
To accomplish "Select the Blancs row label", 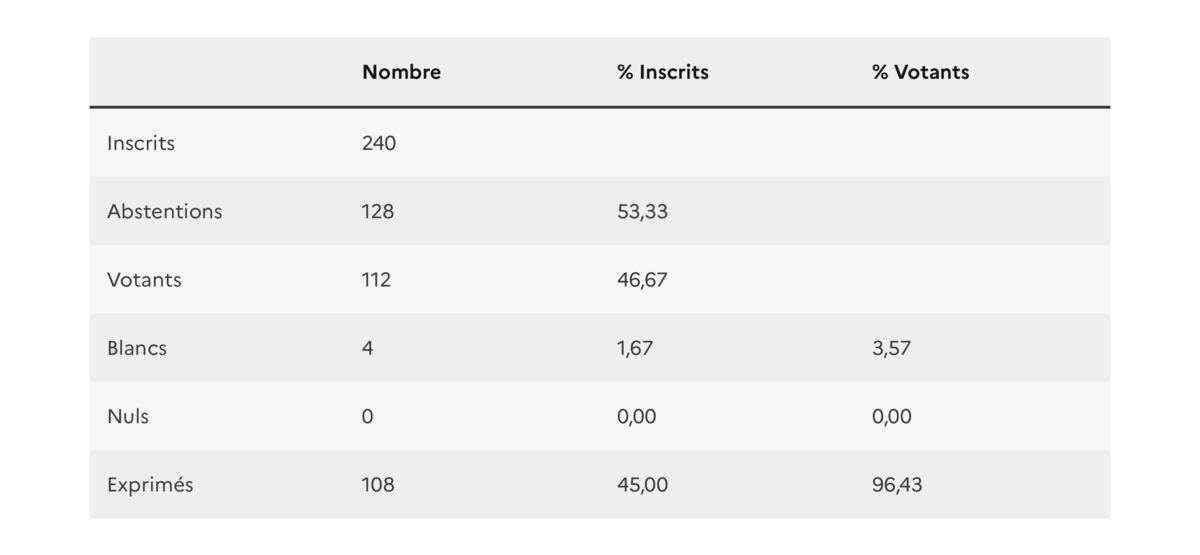I will pos(137,348).
